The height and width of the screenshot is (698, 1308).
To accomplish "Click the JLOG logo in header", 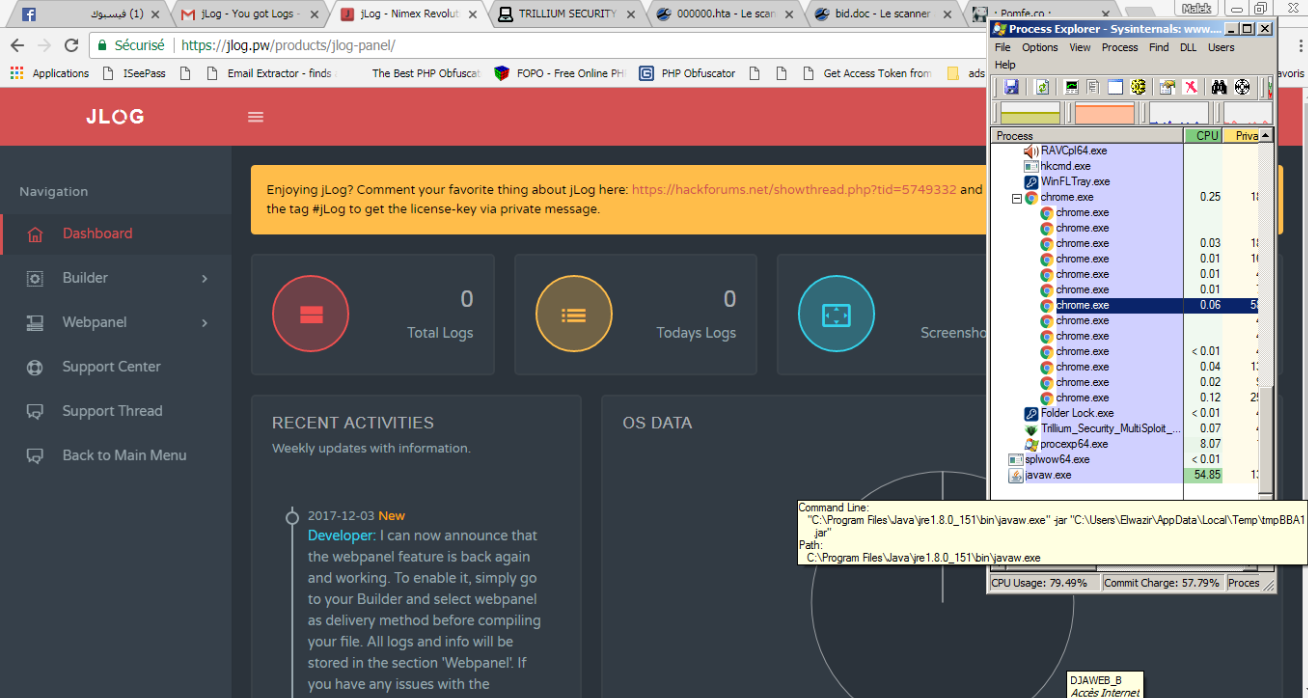I will click(115, 116).
